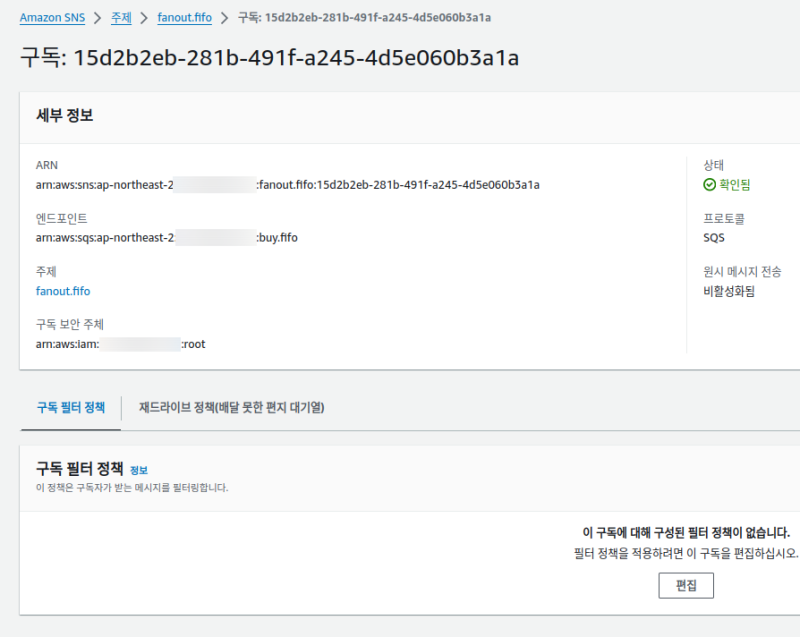Click the SQS protocol value
This screenshot has width=800, height=637.
[x=714, y=238]
